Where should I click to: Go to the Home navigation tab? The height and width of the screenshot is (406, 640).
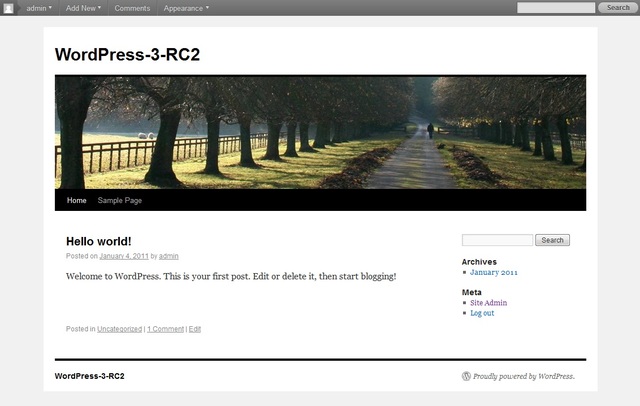(77, 200)
